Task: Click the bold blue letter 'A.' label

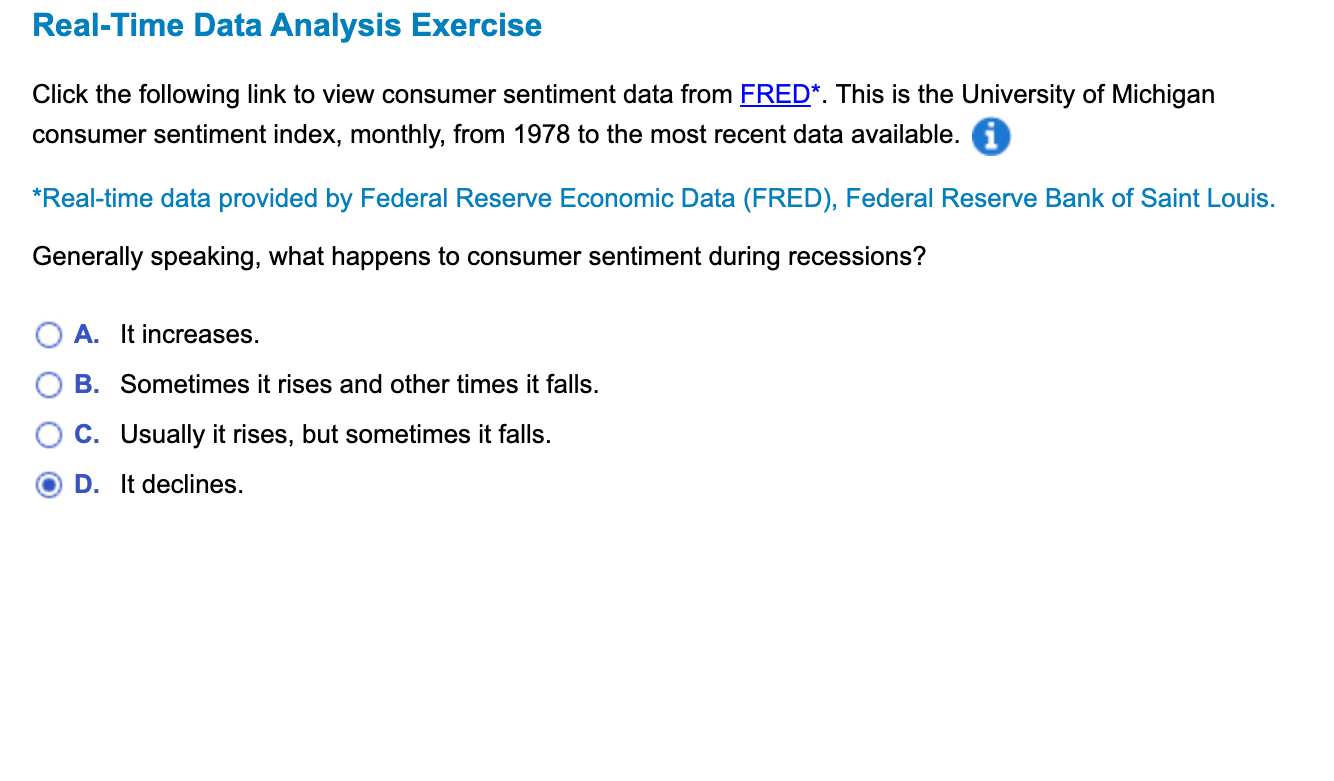Action: [87, 335]
